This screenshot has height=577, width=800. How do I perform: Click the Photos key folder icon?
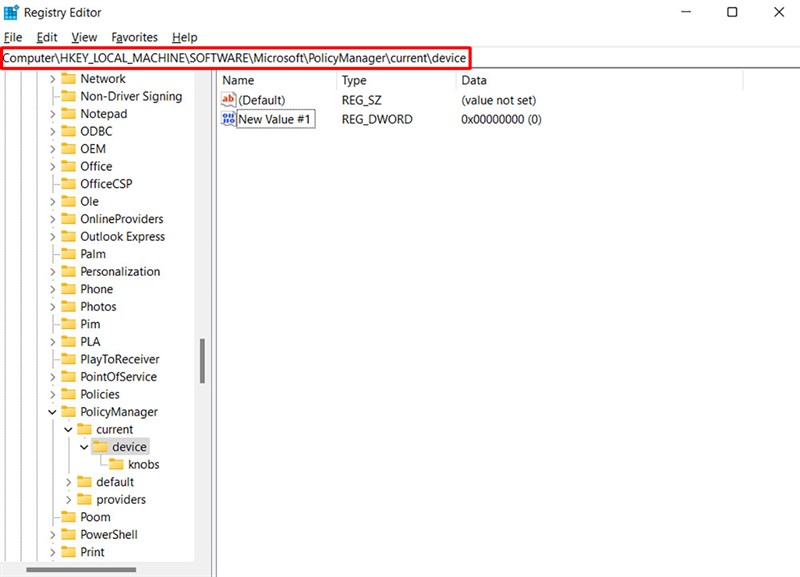67,306
